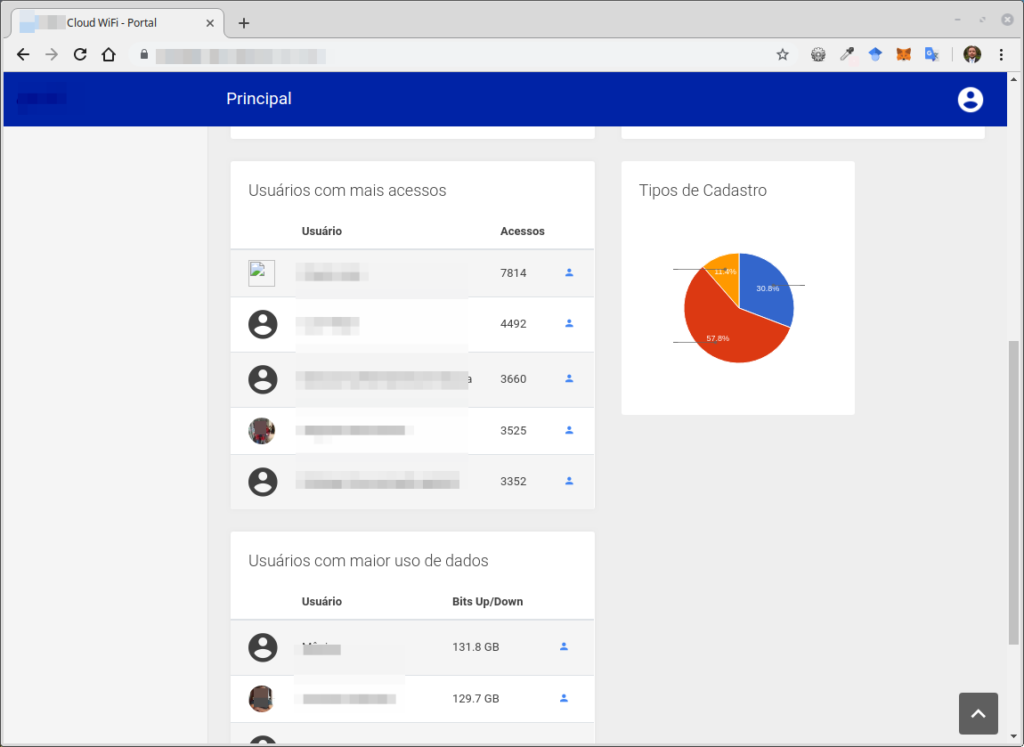Open a new browser tab
The width and height of the screenshot is (1024, 747).
click(244, 23)
